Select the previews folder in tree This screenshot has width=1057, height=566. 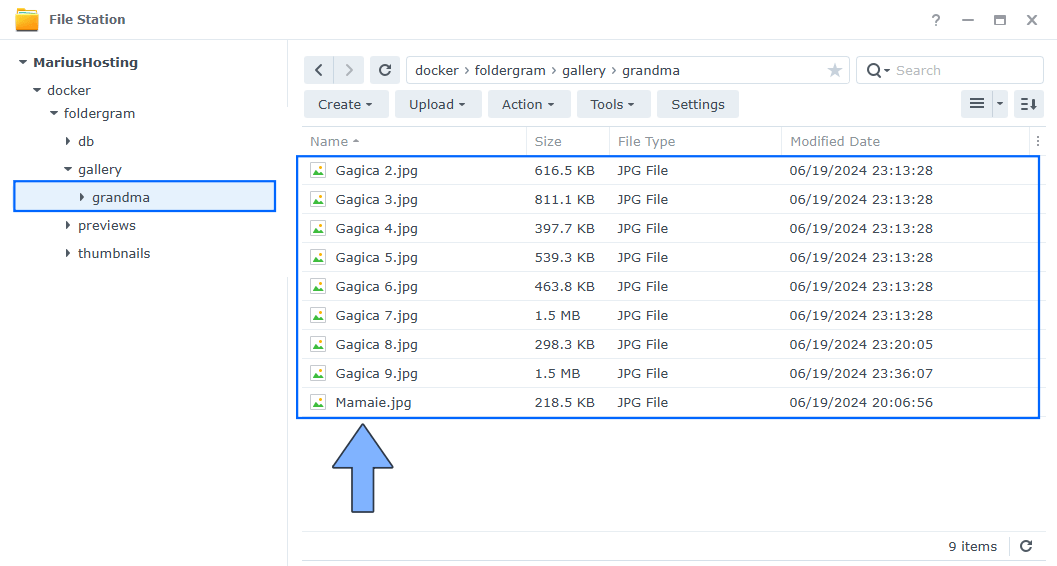click(107, 226)
